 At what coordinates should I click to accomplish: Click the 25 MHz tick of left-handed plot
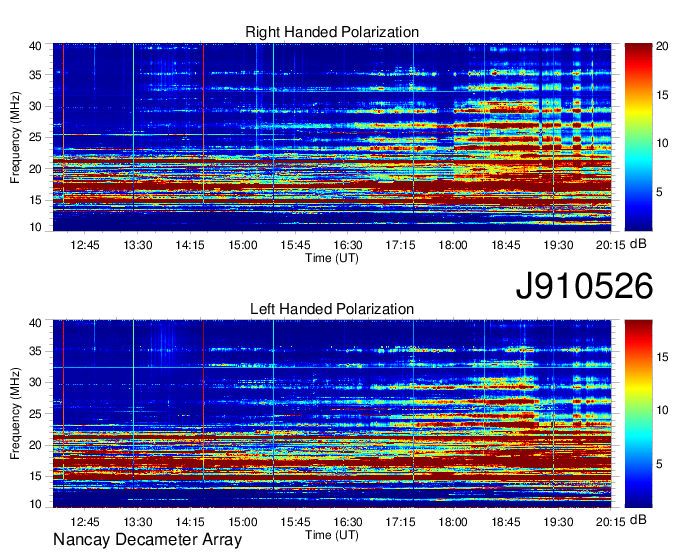(x=36, y=414)
